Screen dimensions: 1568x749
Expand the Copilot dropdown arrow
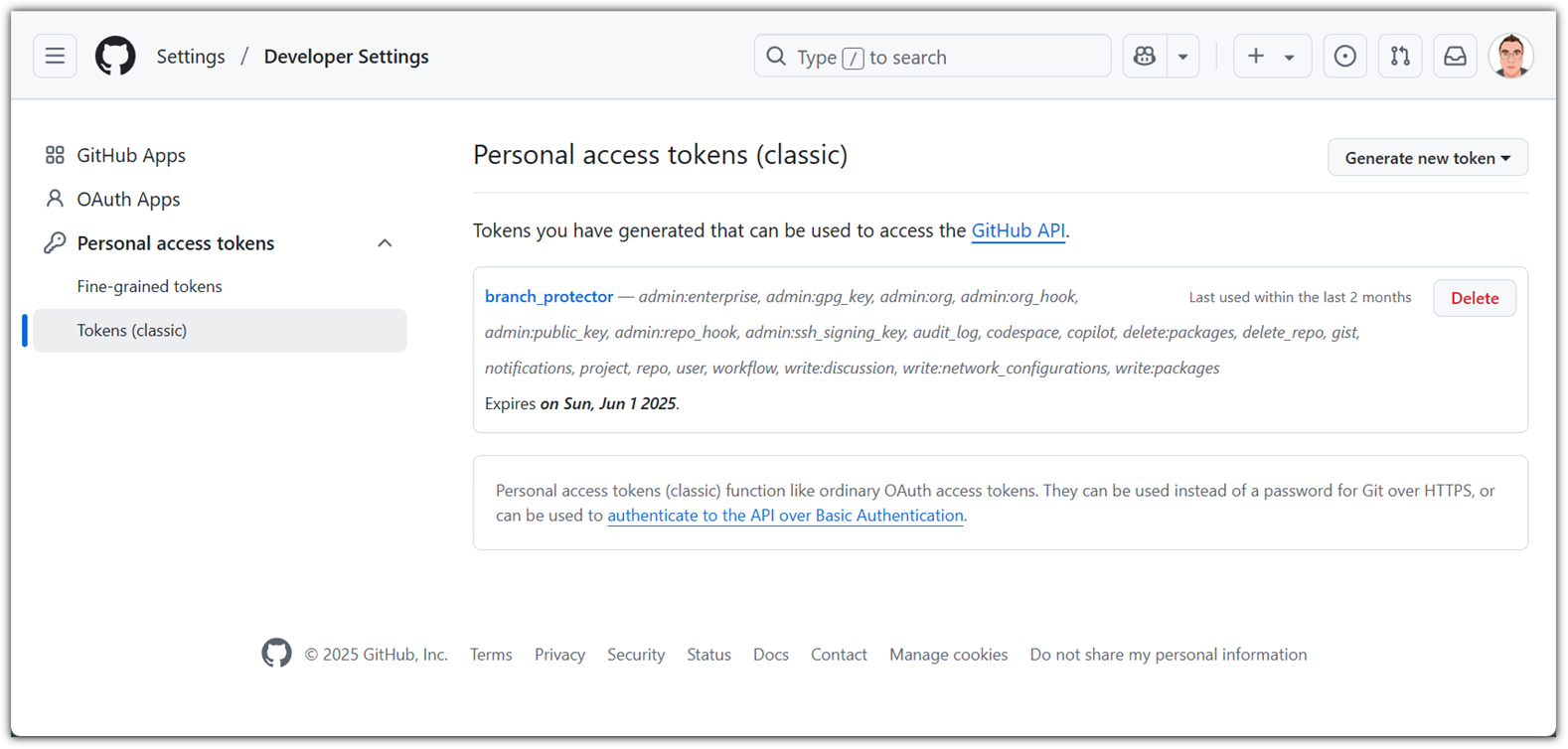click(1182, 57)
